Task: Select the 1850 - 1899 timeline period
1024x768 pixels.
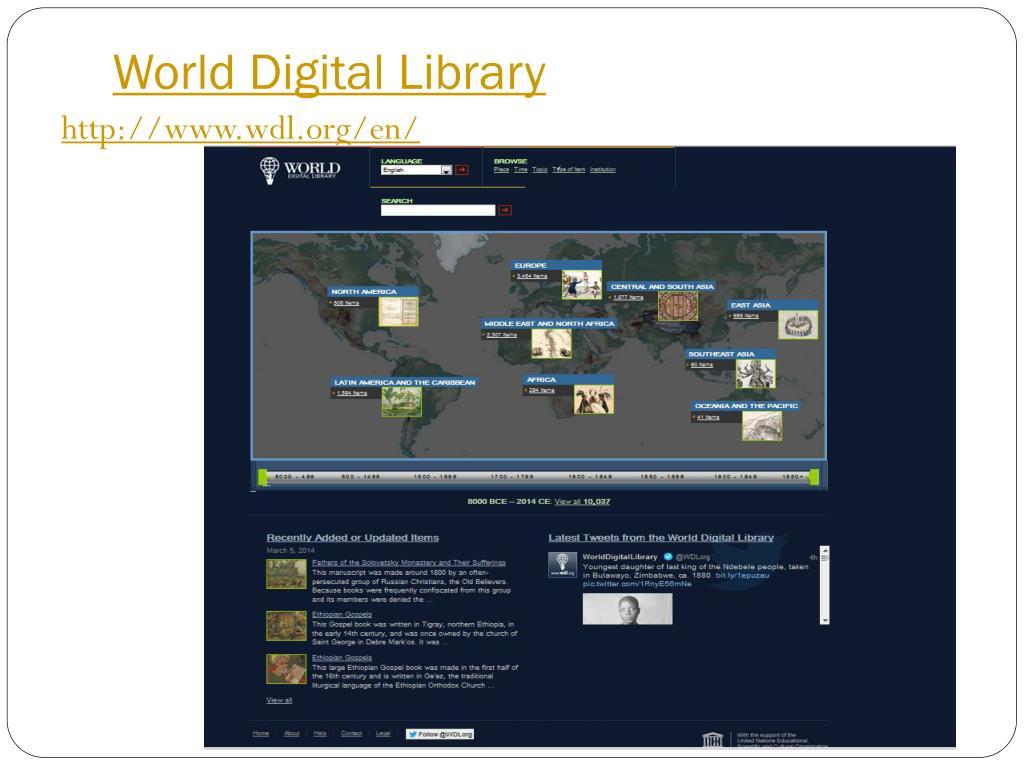Action: 662,477
